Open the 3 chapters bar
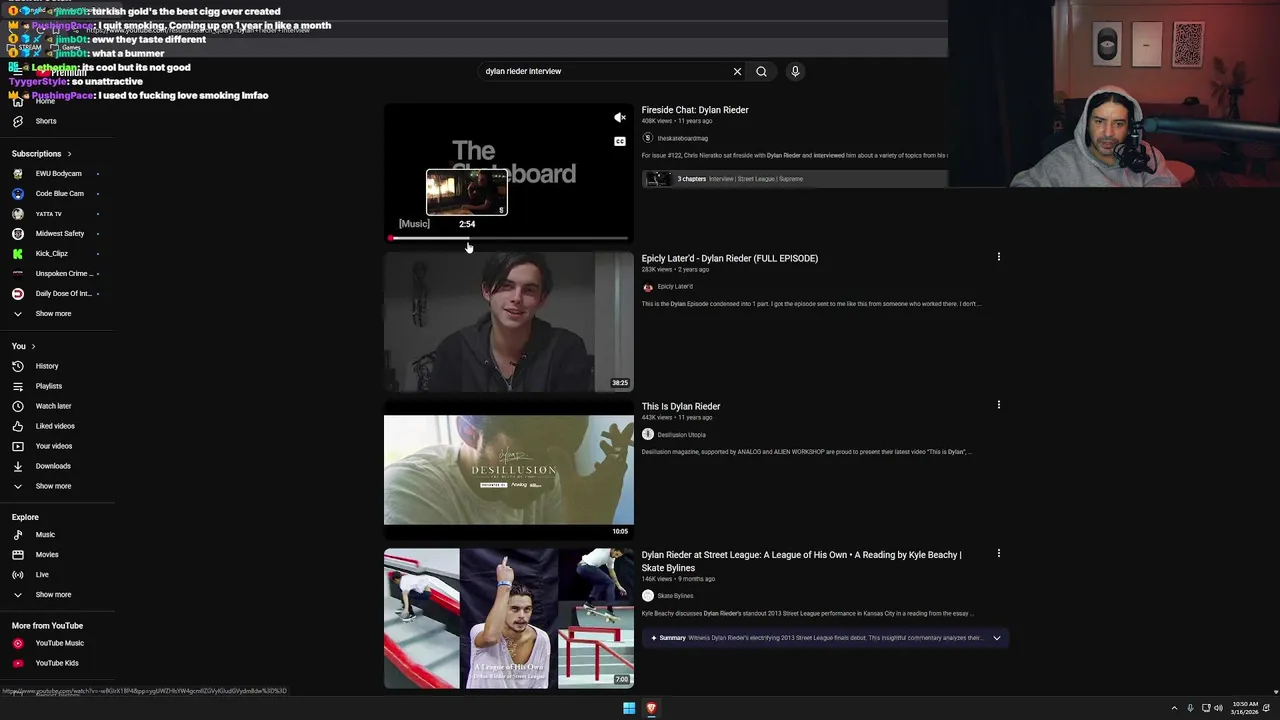1280x720 pixels. coord(794,179)
